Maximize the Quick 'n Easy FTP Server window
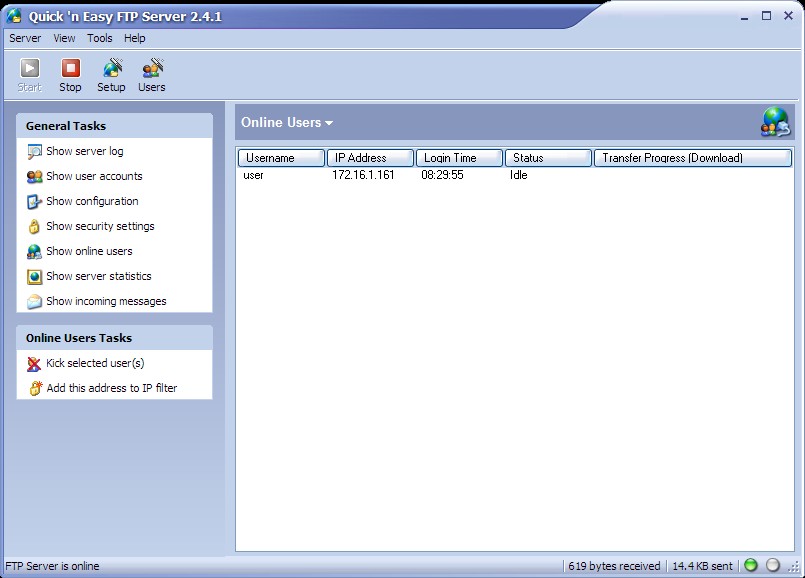The image size is (805, 578). coord(766,16)
